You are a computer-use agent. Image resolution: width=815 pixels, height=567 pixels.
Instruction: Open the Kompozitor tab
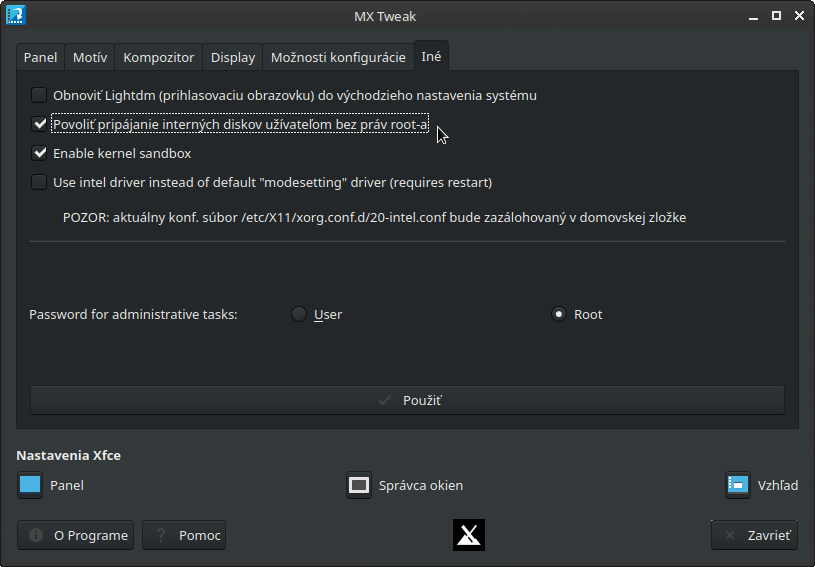[158, 57]
